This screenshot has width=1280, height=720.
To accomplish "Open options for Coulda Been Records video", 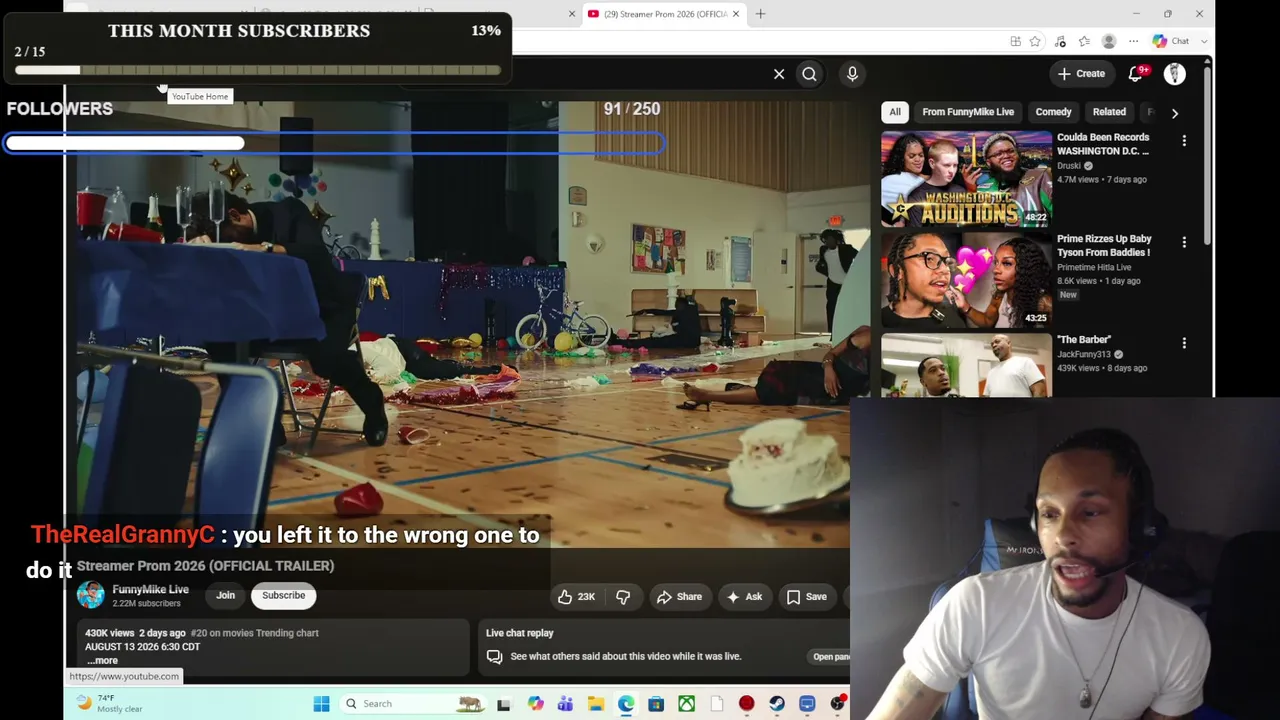I will tap(1184, 141).
